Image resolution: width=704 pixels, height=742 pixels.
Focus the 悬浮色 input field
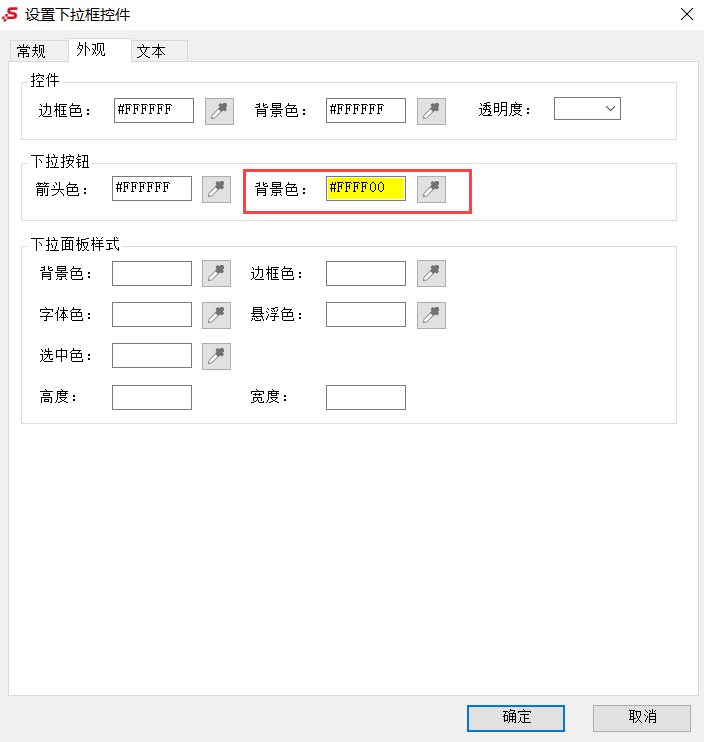pos(366,315)
